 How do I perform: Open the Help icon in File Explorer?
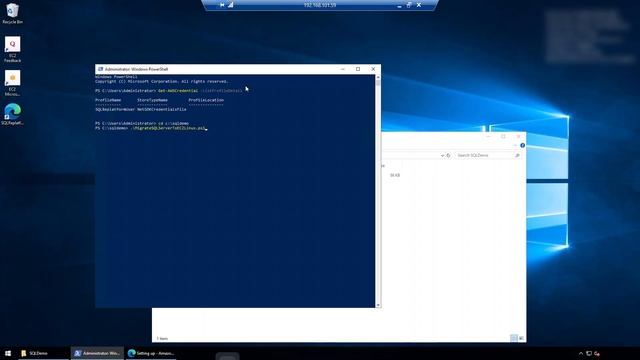[522, 145]
